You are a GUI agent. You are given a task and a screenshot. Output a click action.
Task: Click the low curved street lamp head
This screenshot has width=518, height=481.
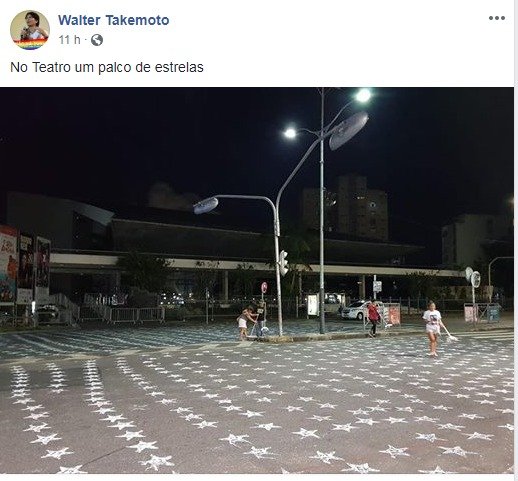tap(206, 205)
